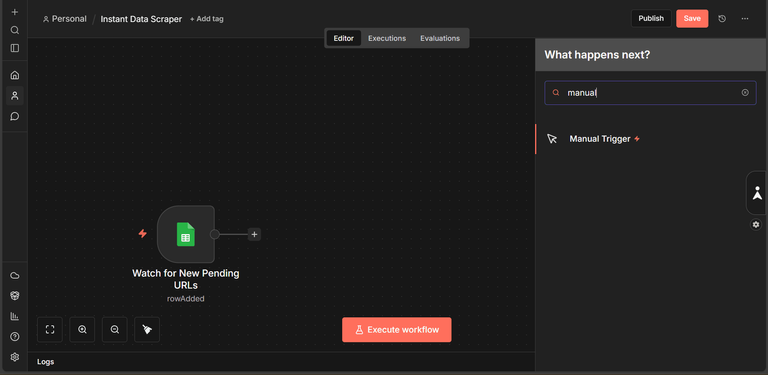
Task: Clear the node search field text
Action: click(745, 93)
